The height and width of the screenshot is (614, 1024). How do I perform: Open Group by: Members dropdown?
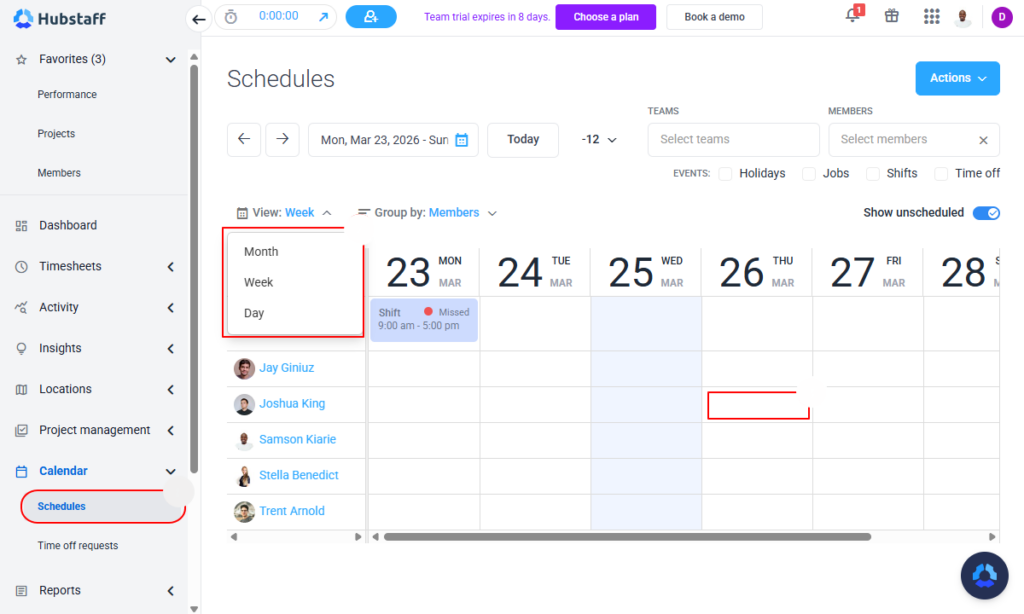[x=427, y=213]
